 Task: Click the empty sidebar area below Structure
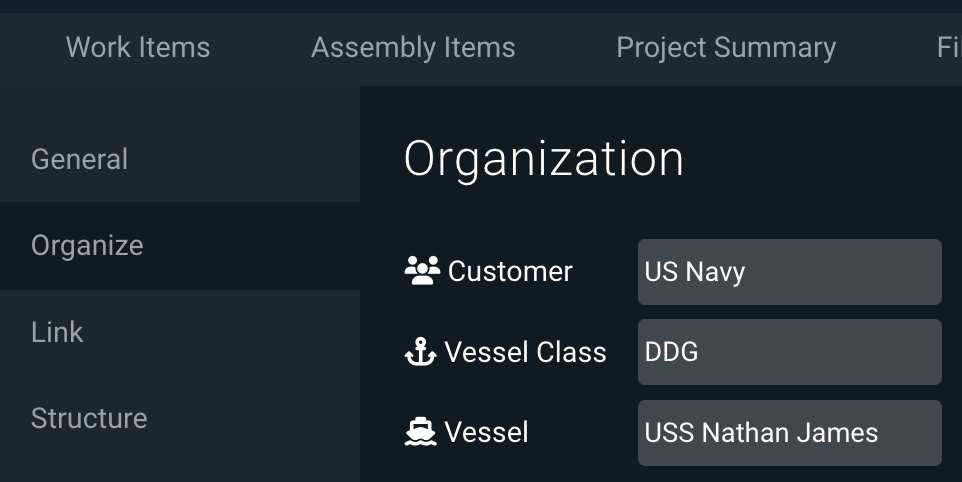[180, 472]
